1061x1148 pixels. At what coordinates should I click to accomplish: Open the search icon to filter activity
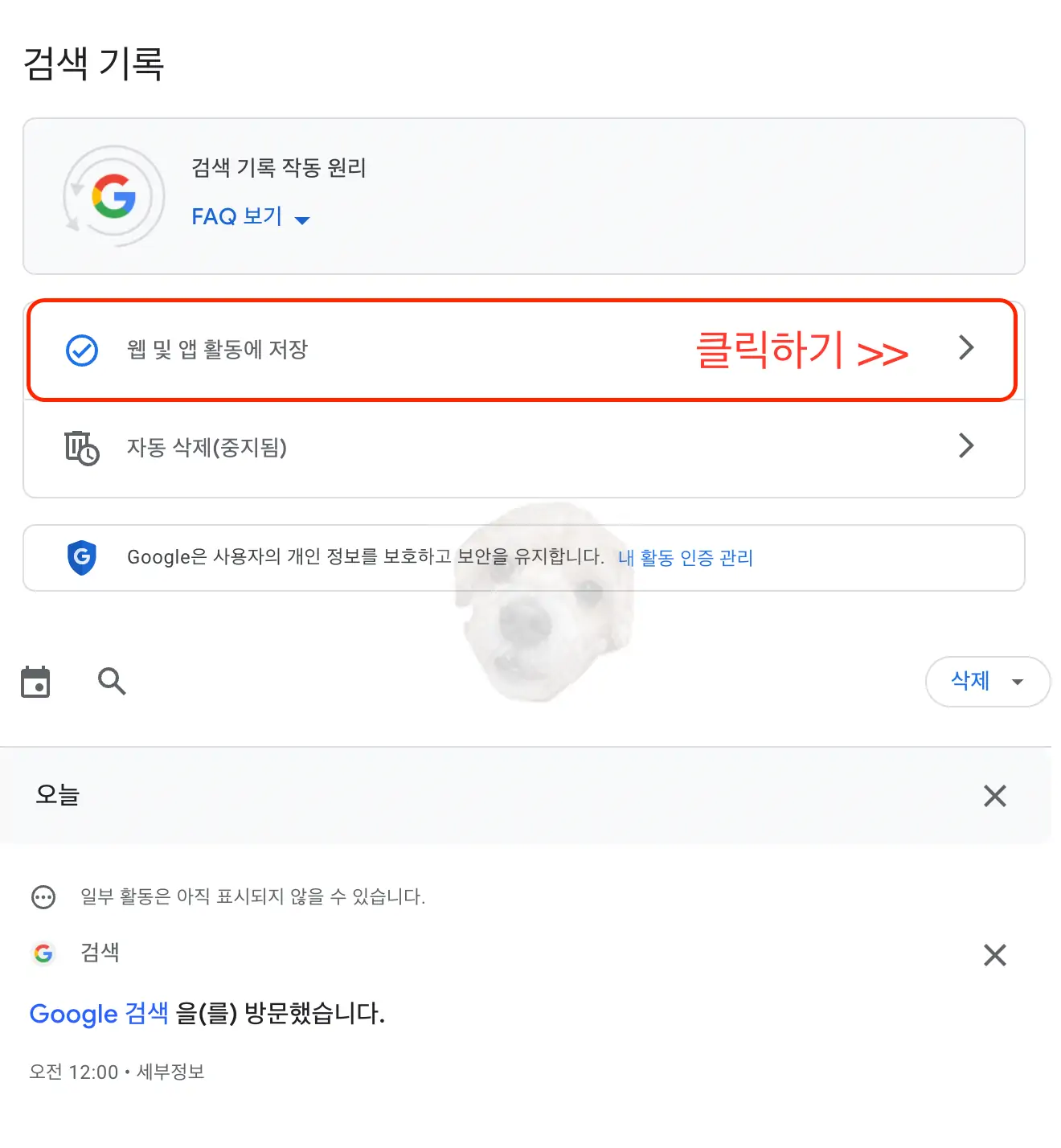pos(111,681)
